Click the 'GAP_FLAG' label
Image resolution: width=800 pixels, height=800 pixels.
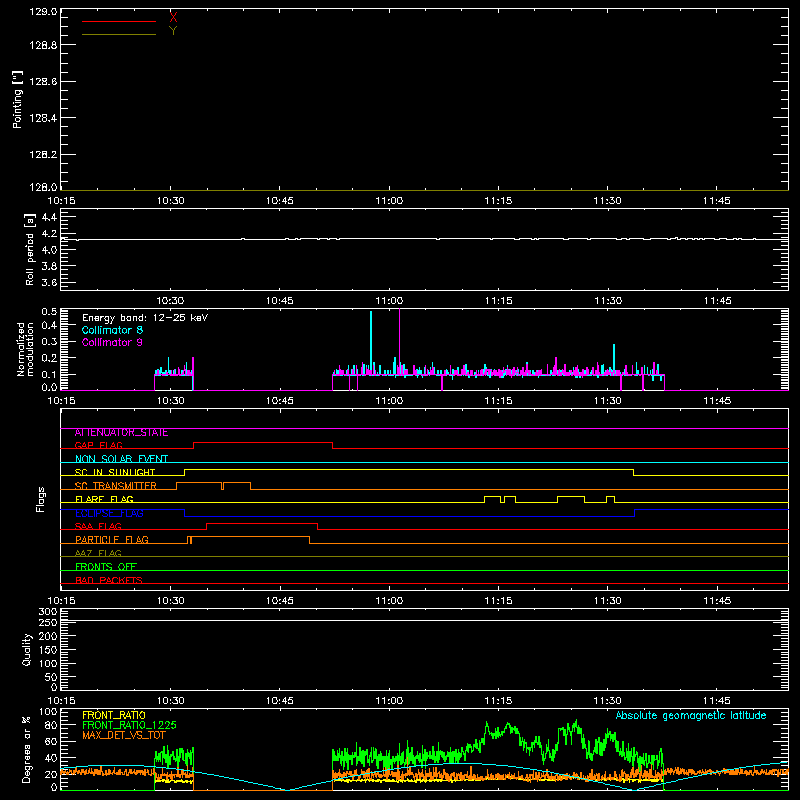pos(98,445)
